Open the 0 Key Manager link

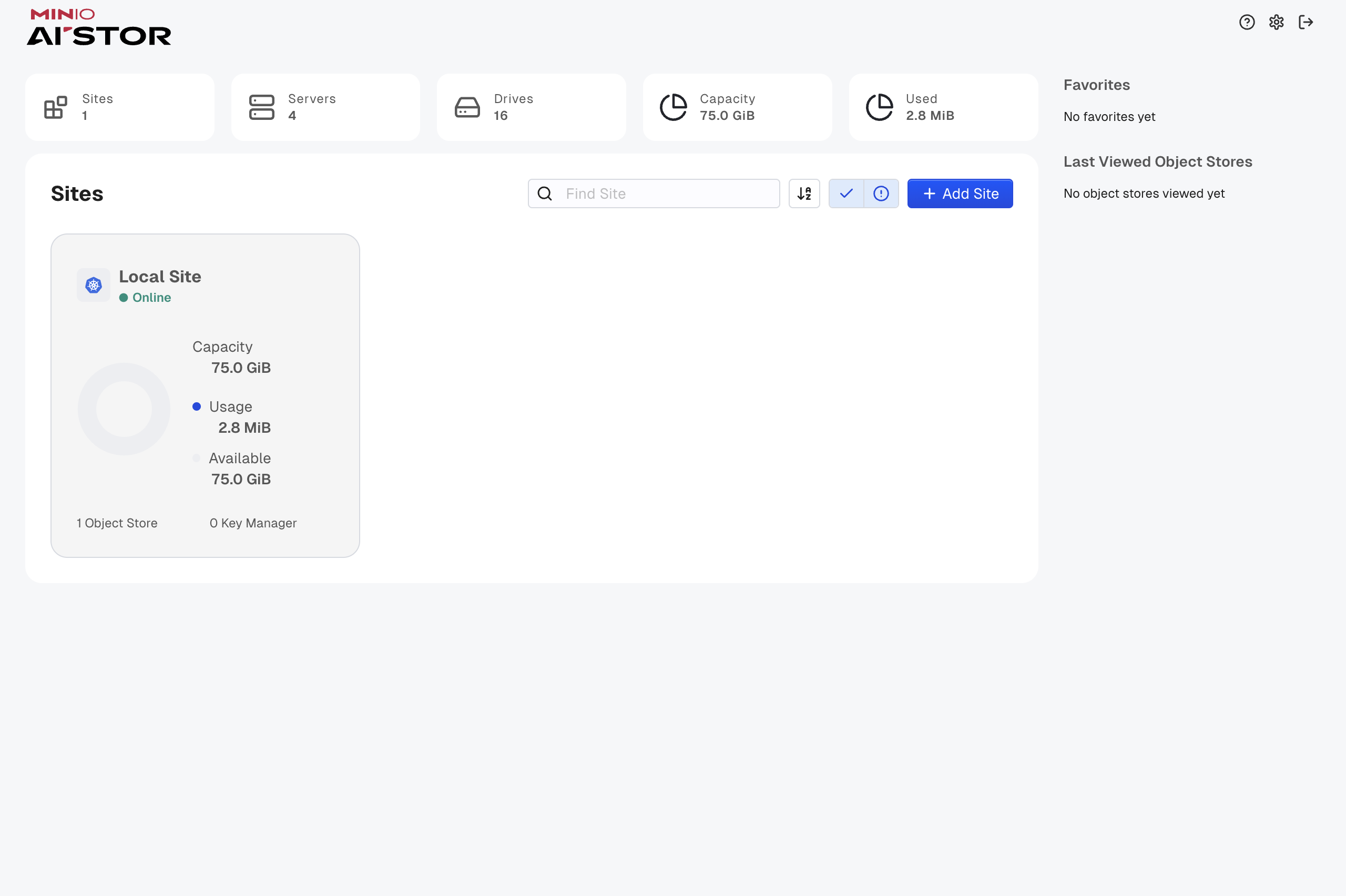(253, 523)
